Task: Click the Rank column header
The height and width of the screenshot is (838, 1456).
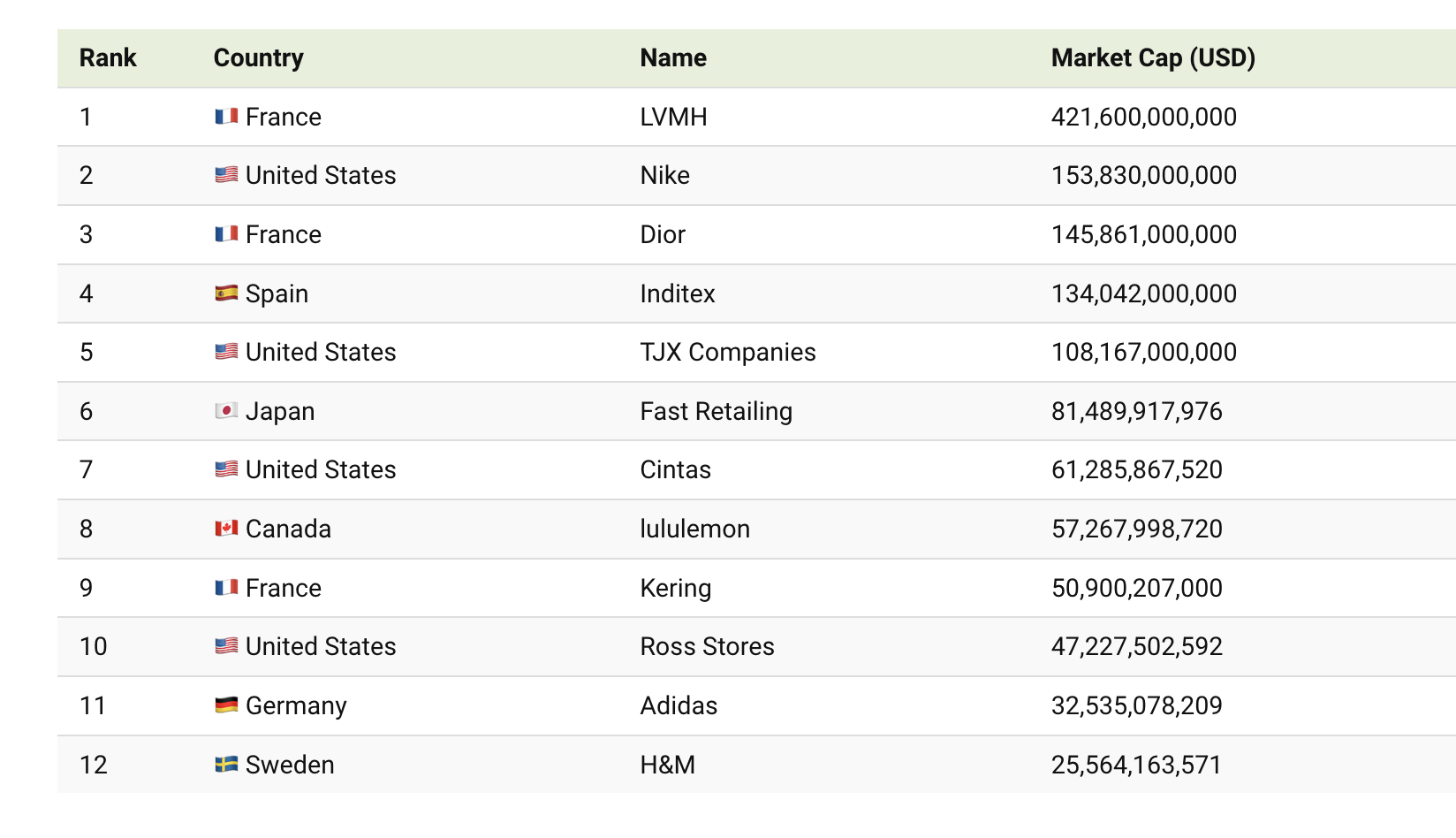Action: pyautogui.click(x=108, y=58)
